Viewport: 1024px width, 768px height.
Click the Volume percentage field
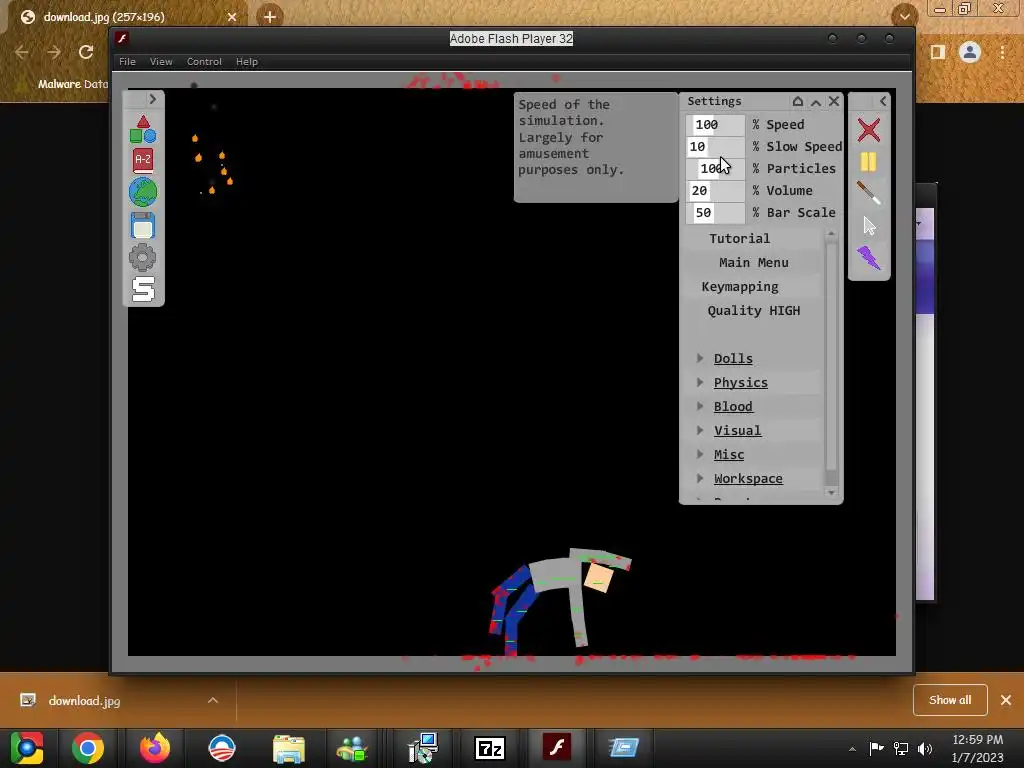(x=715, y=191)
